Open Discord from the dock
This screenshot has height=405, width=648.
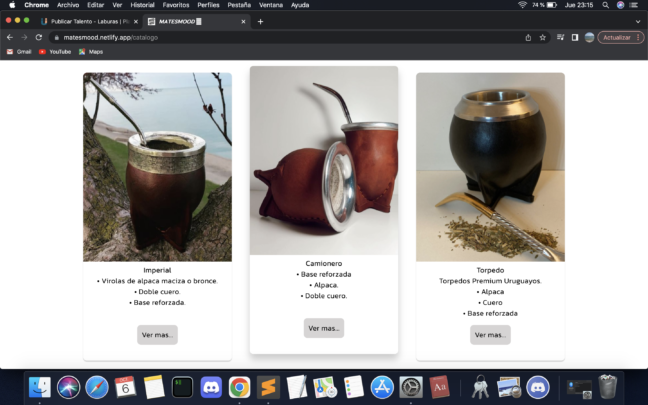point(211,387)
